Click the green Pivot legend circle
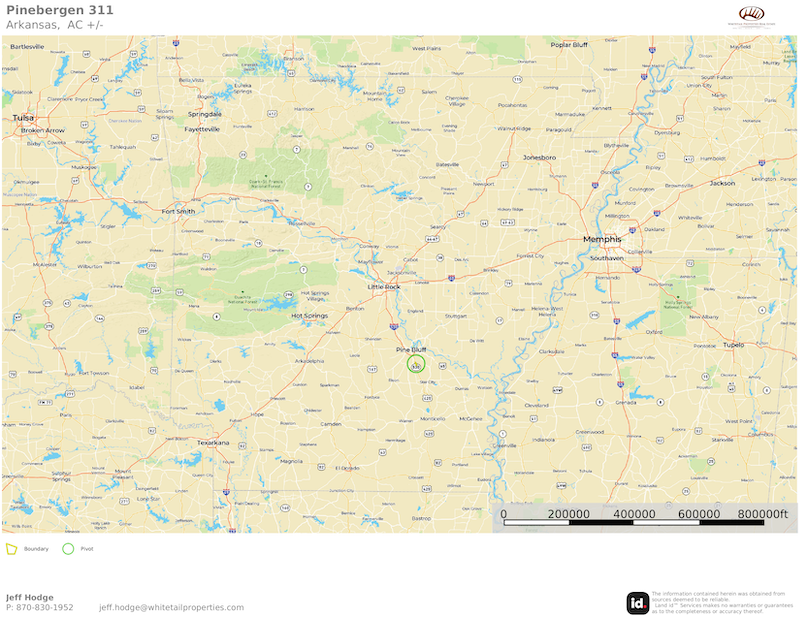The width and height of the screenshot is (800, 618). click(68, 549)
